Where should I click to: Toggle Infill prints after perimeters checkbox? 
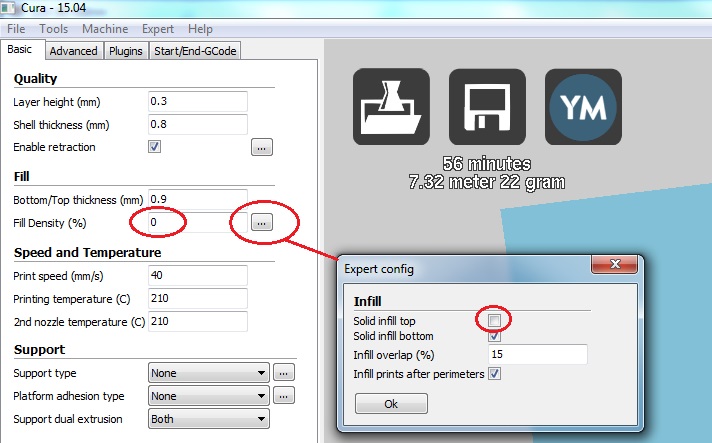(x=494, y=374)
